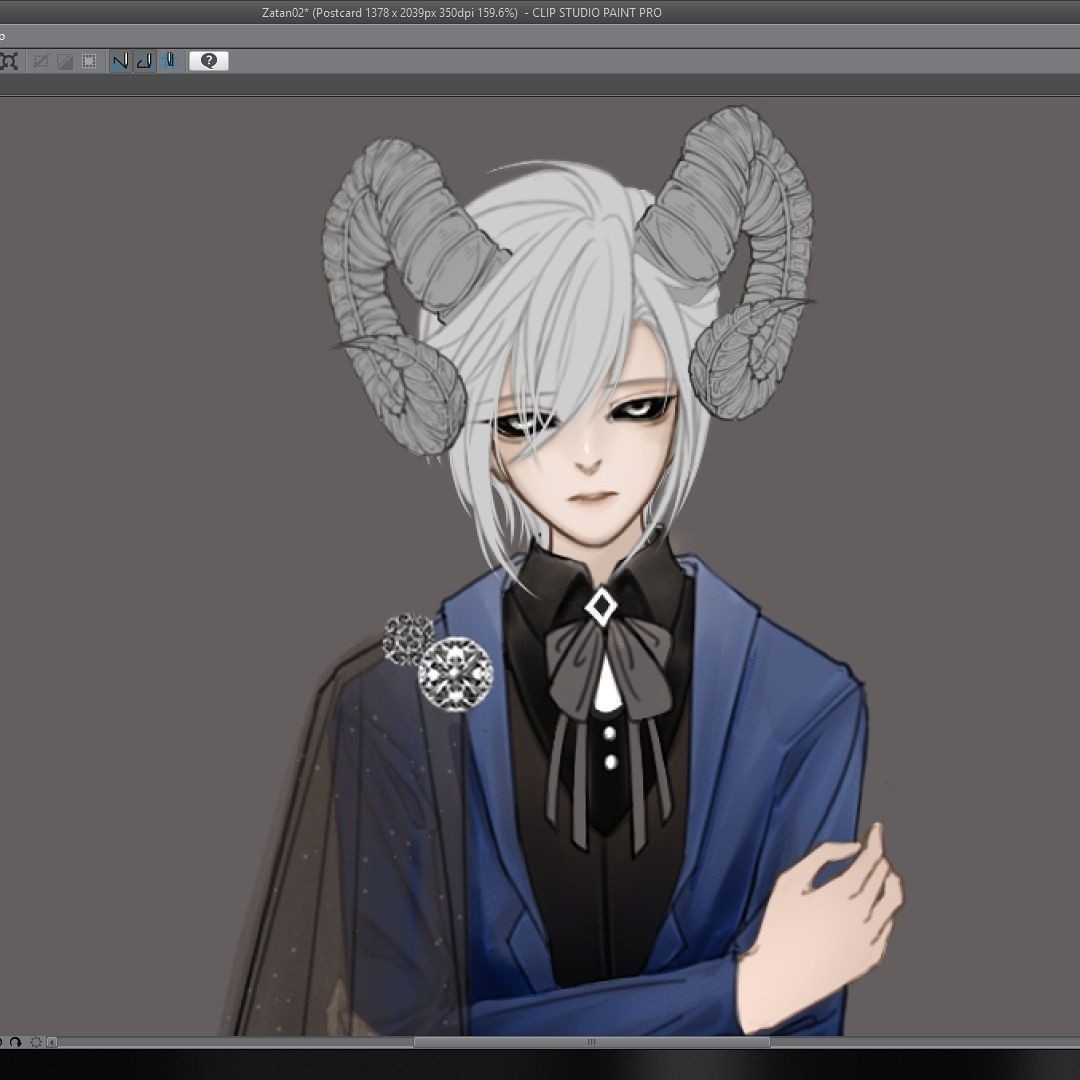Screen dimensions: 1080x1080
Task: Click the left scroll arrow button
Action: tap(51, 1042)
